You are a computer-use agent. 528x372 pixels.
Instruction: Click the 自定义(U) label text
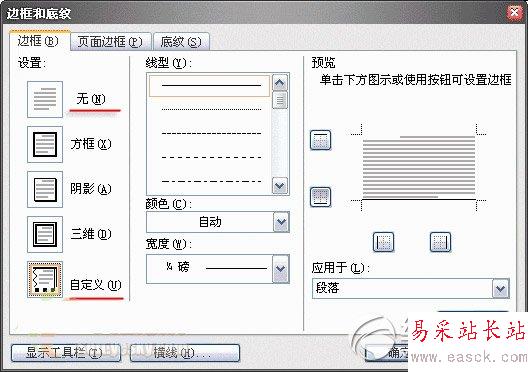coord(95,285)
